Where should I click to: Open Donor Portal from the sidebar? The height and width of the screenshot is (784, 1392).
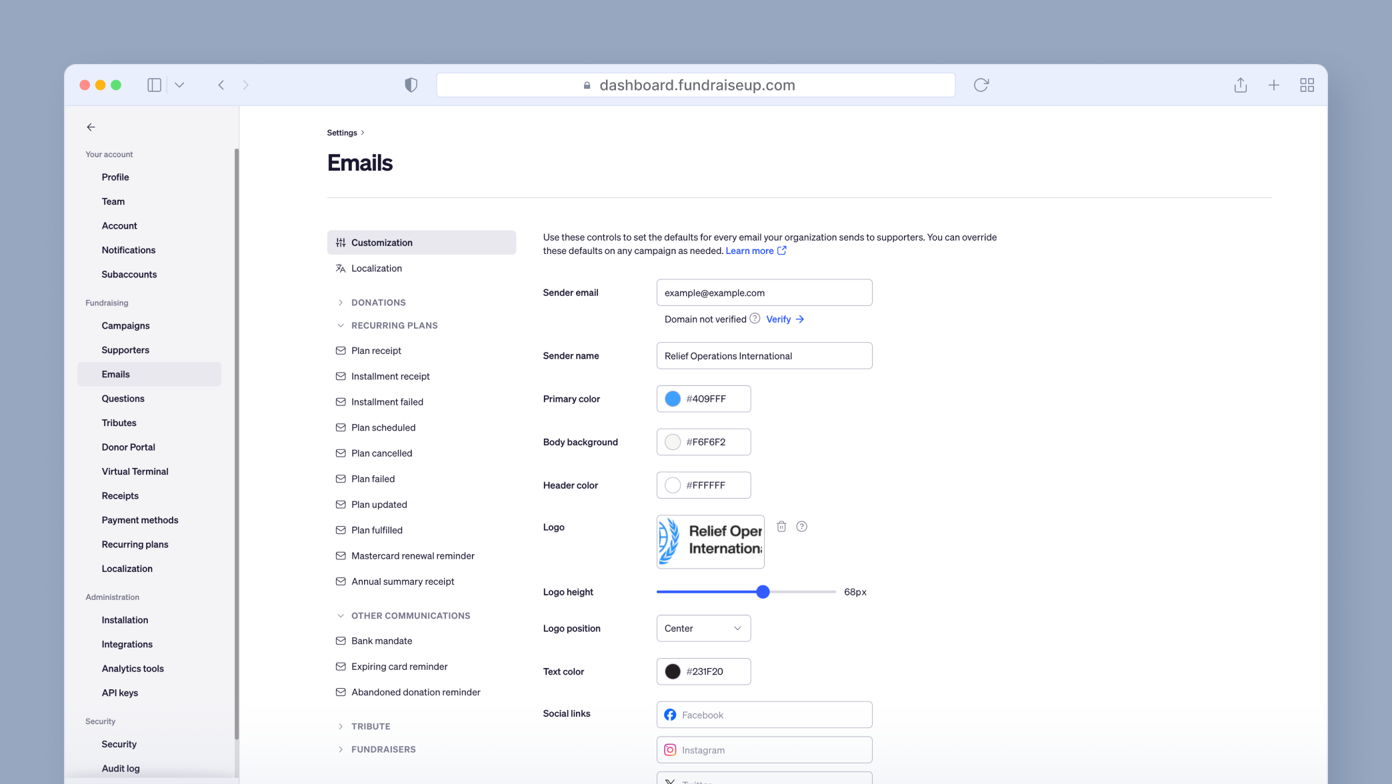coord(127,447)
